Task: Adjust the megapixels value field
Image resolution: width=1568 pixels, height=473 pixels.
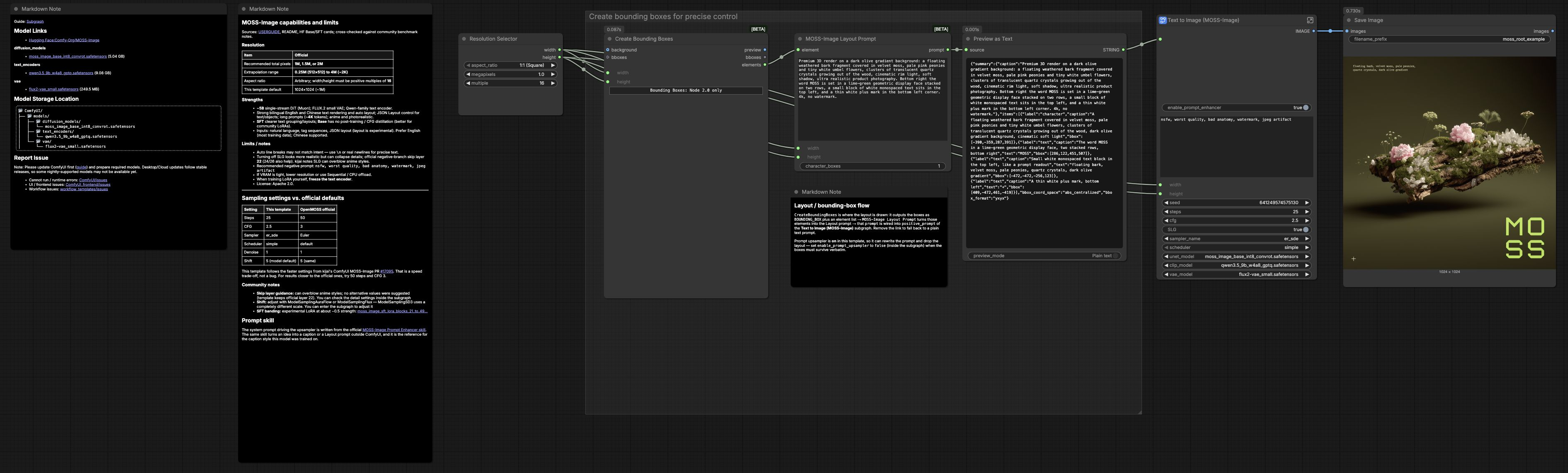Action: pyautogui.click(x=511, y=74)
